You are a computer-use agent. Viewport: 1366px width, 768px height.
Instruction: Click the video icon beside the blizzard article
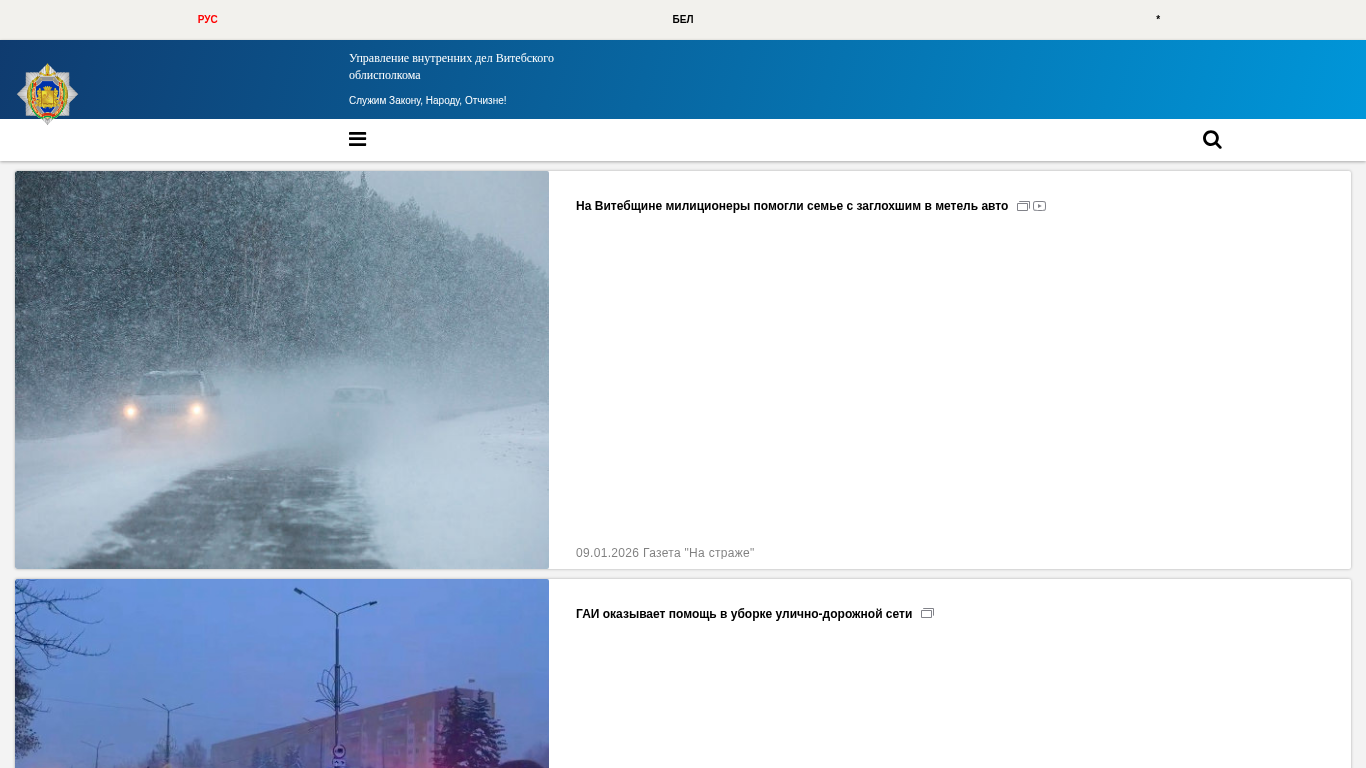[1040, 206]
